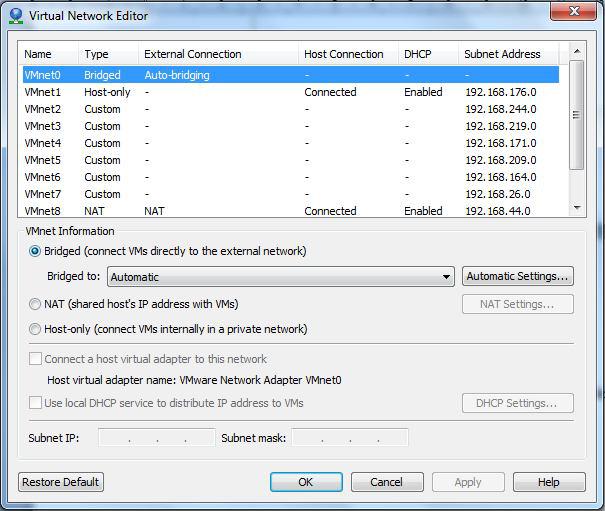Select the VMnet8 NAT network row
605x511 pixels.
(x=291, y=211)
